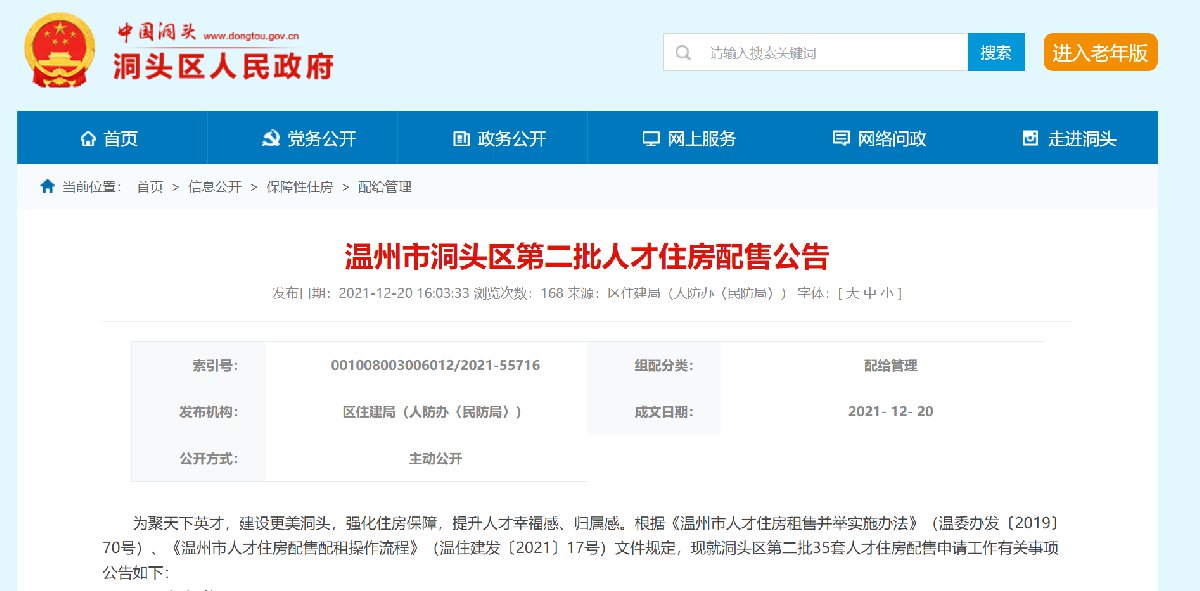Set font size to 小

click(887, 293)
